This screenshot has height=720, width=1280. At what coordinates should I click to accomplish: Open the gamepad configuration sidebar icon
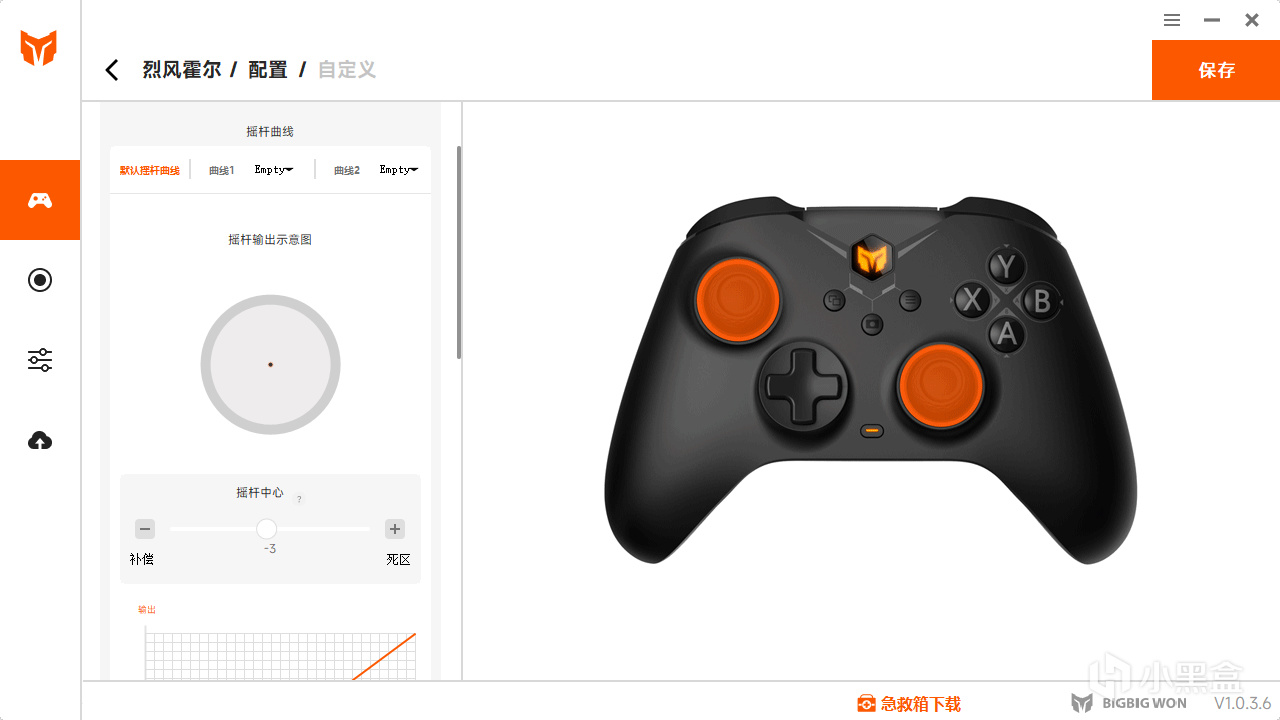click(x=40, y=200)
